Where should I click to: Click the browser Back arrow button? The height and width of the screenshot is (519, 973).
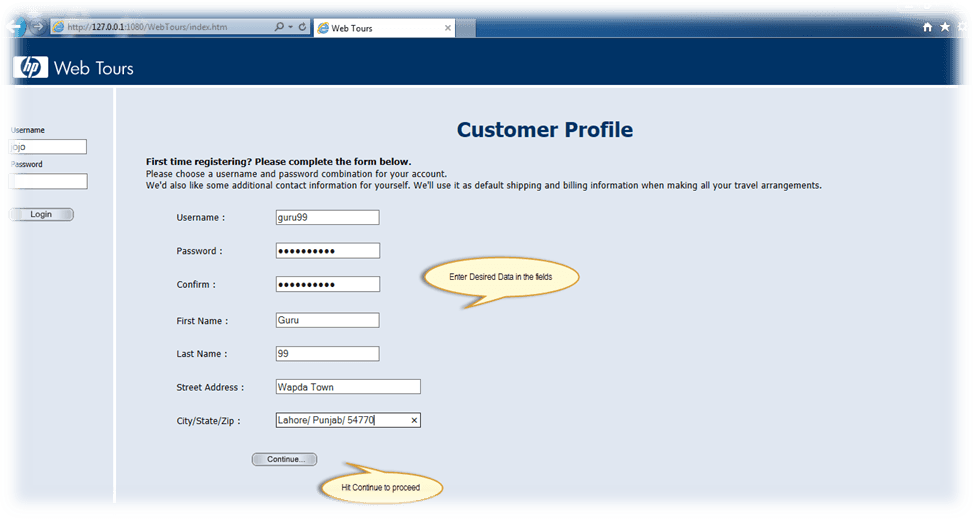tap(15, 27)
